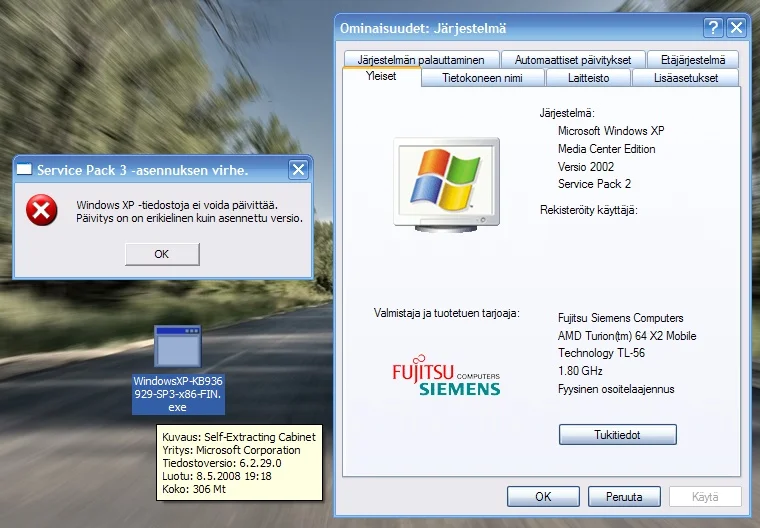Screen dimensions: 760x528
Task: Open Tukitiedot support information
Action: (617, 435)
